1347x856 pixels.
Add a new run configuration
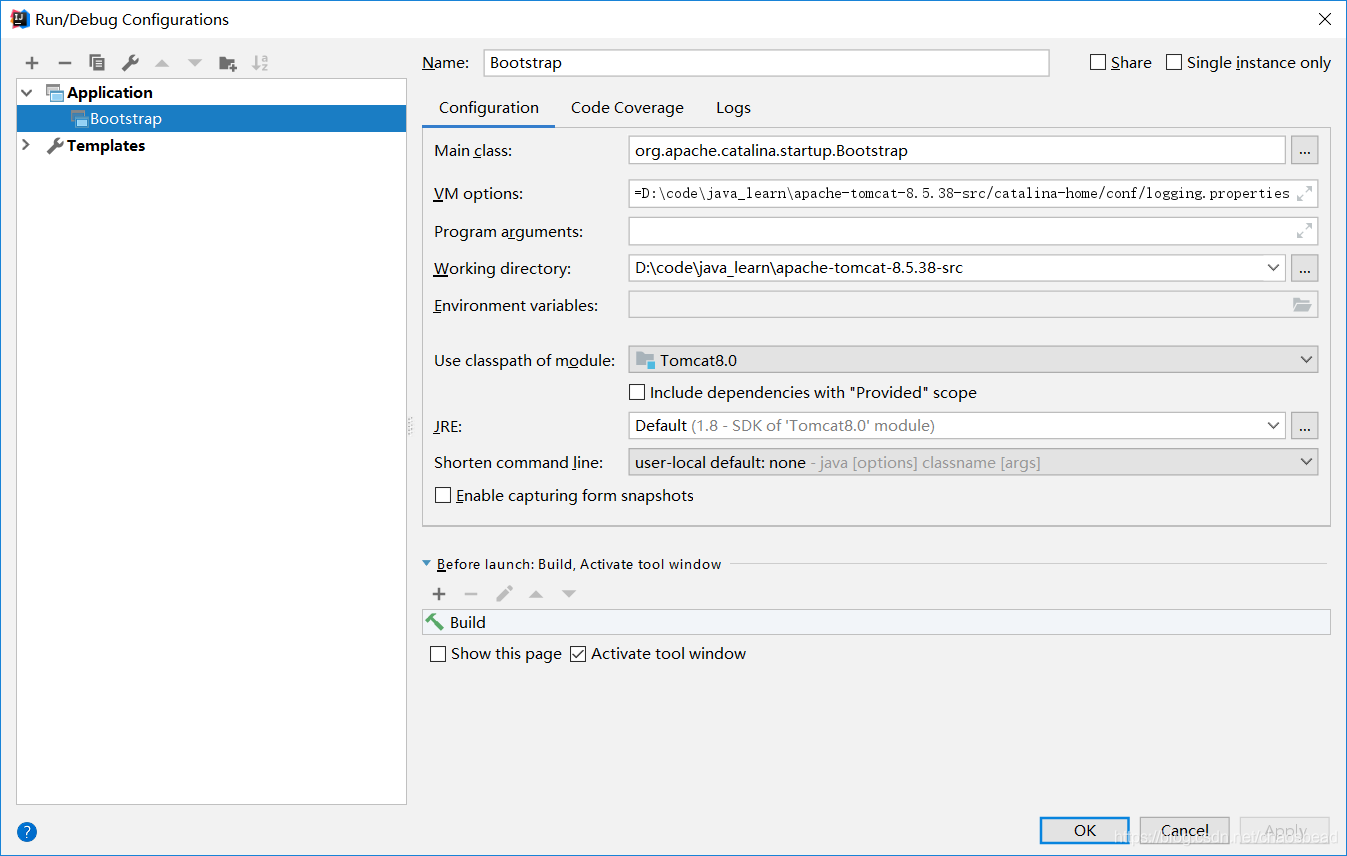click(32, 63)
